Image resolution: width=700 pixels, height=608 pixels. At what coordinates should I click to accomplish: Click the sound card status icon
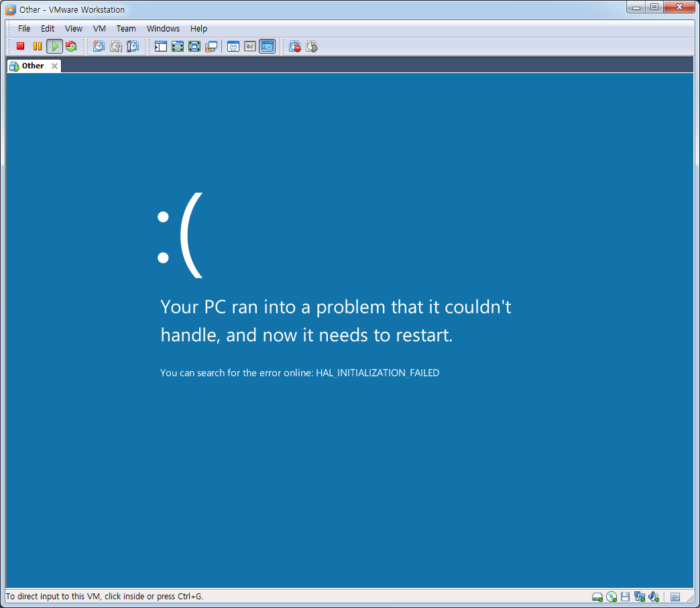click(654, 597)
